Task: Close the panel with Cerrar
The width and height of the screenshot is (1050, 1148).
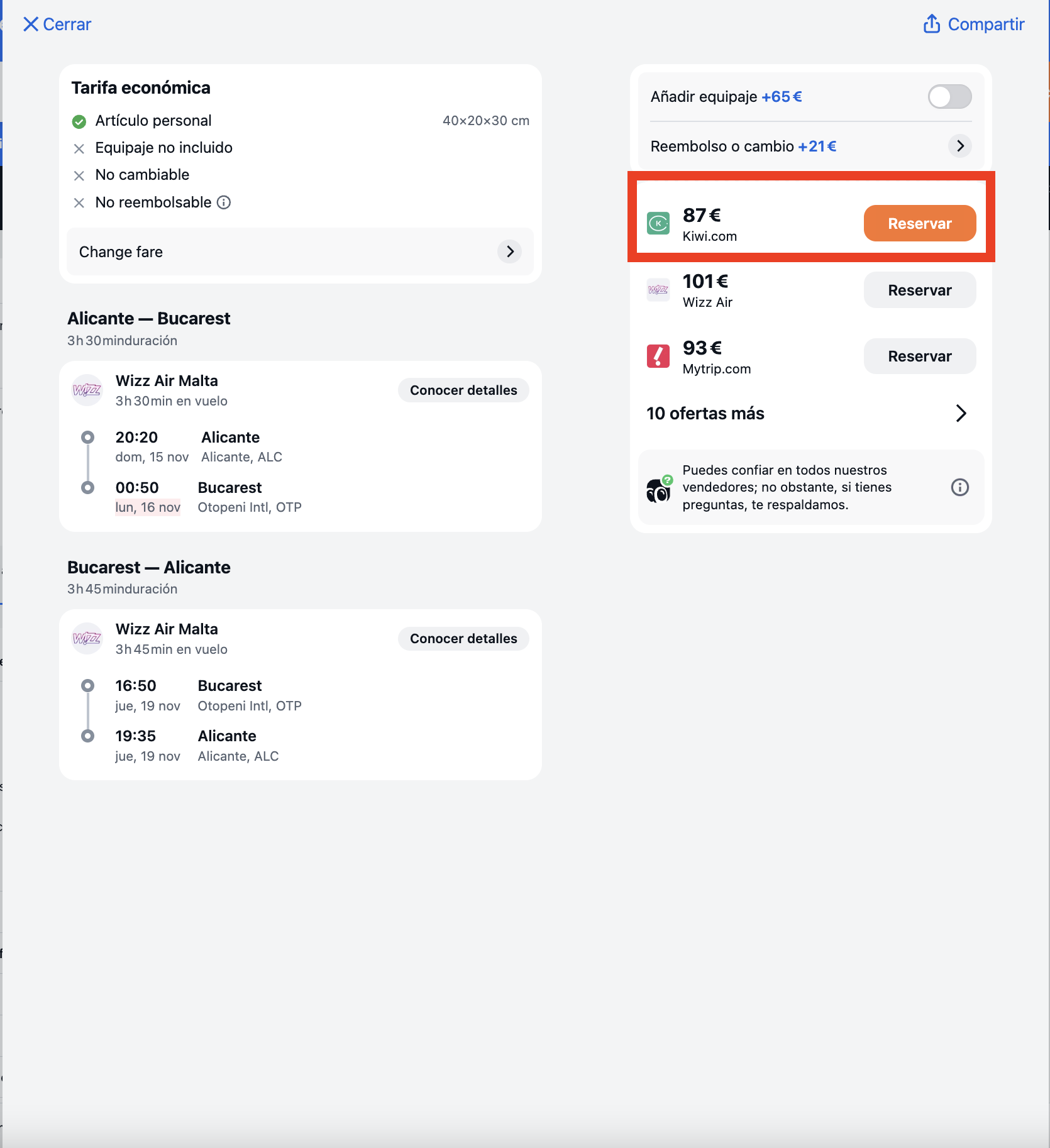Action: coord(57,24)
